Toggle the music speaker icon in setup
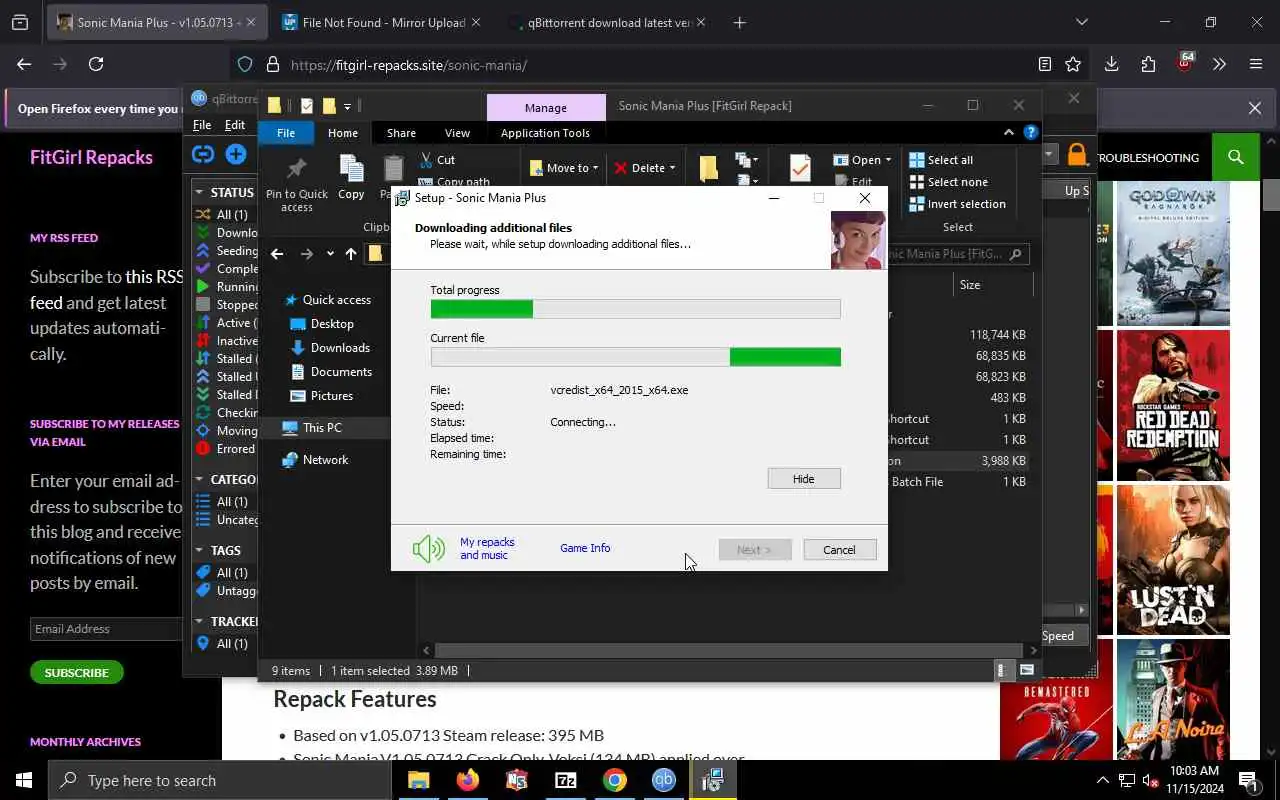 pos(428,548)
